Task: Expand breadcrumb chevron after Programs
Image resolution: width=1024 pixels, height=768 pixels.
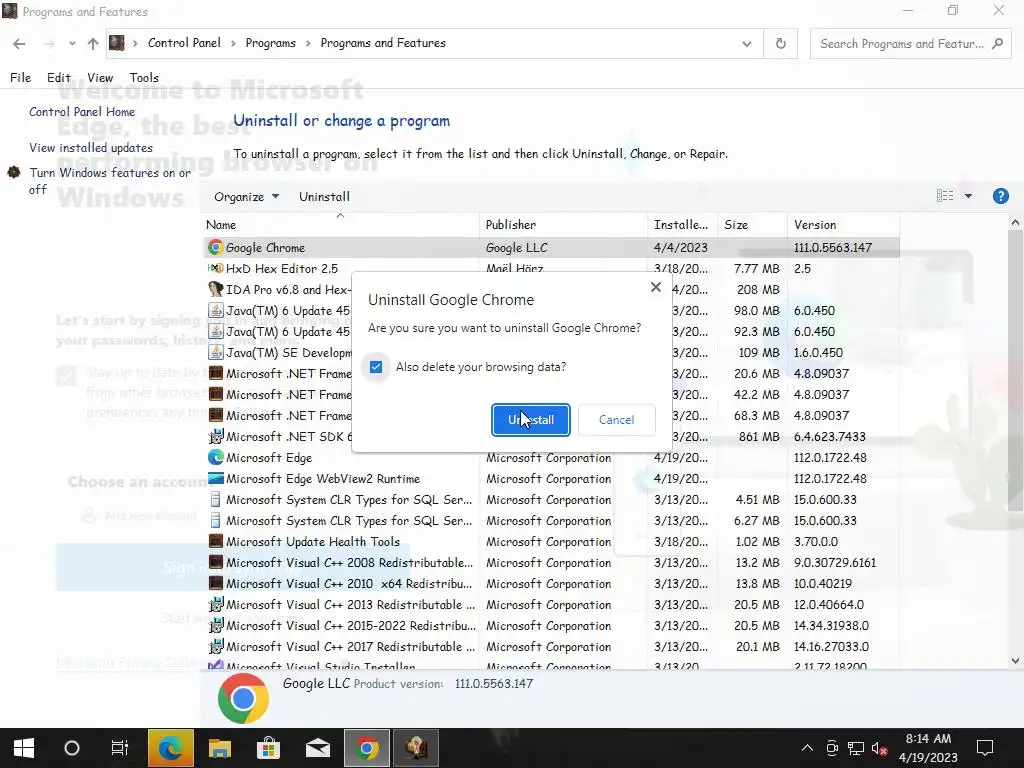Action: (x=308, y=43)
